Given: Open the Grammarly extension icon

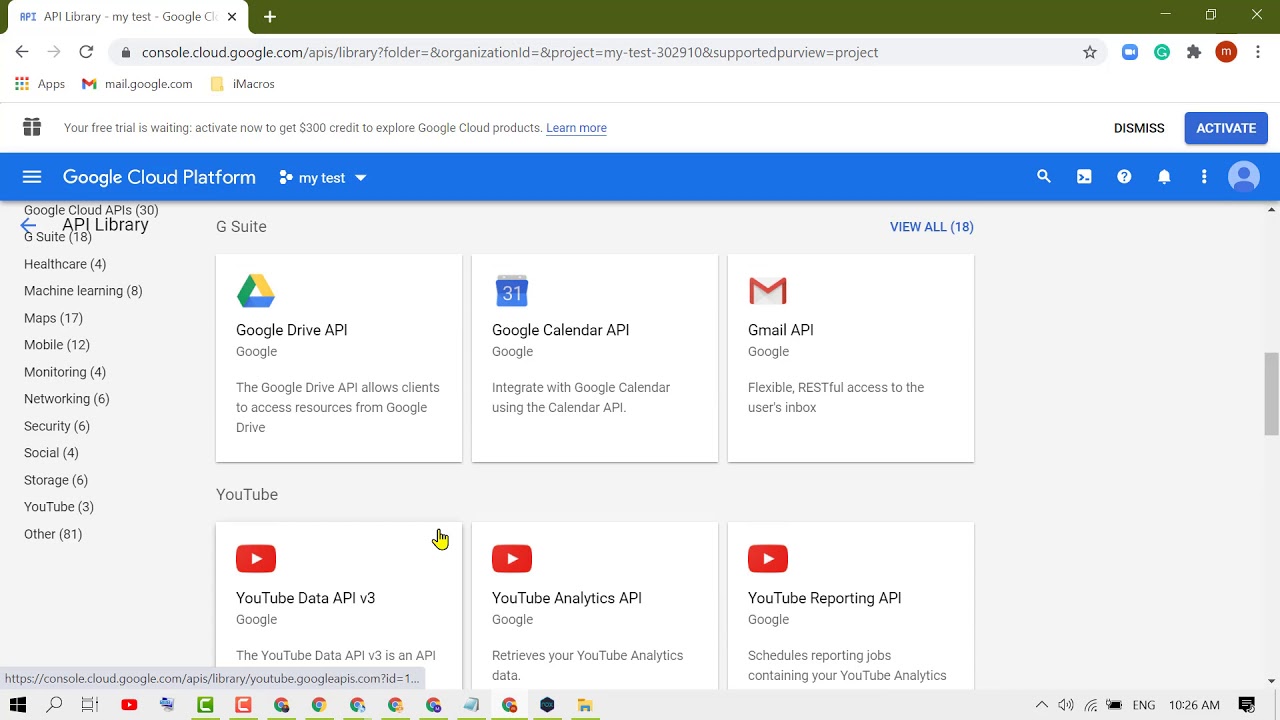Looking at the screenshot, I should click(1162, 52).
